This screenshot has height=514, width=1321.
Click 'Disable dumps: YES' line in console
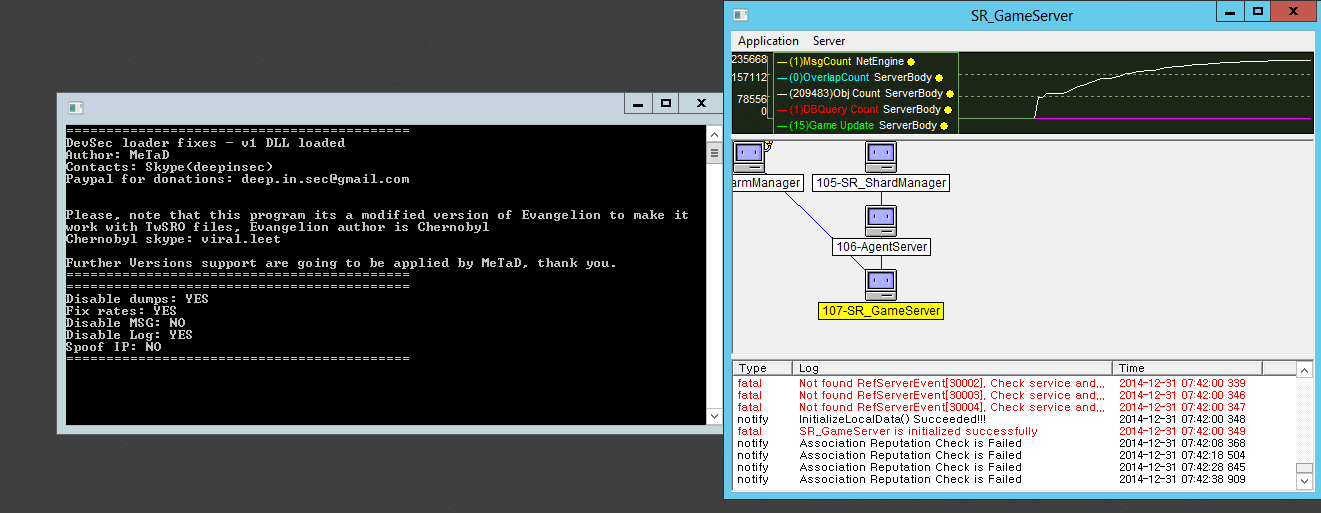pyautogui.click(x=137, y=299)
